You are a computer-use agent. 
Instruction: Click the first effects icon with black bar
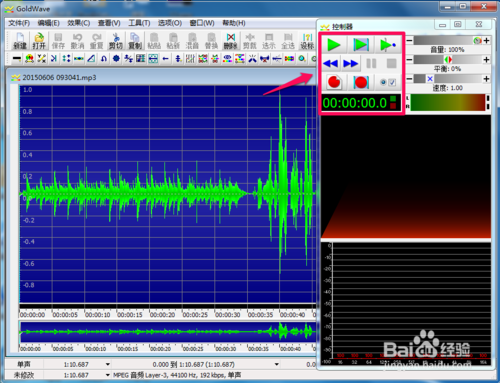coord(17,59)
